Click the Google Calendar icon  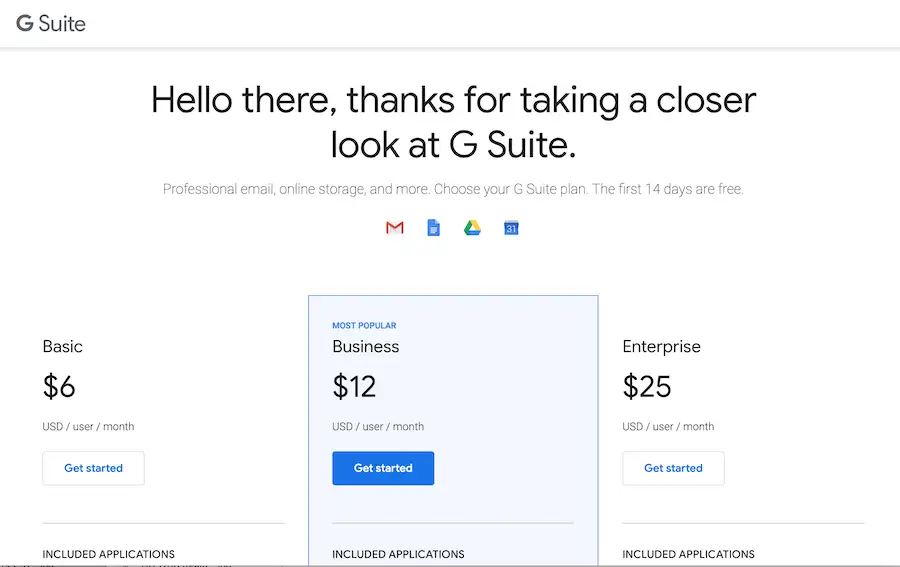[x=511, y=228]
